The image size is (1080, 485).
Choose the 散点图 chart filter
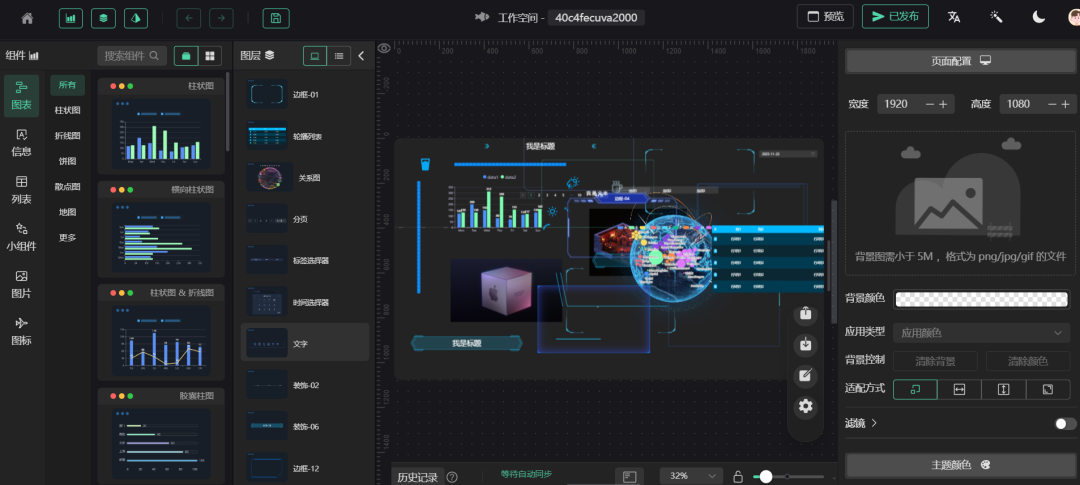coord(68,187)
